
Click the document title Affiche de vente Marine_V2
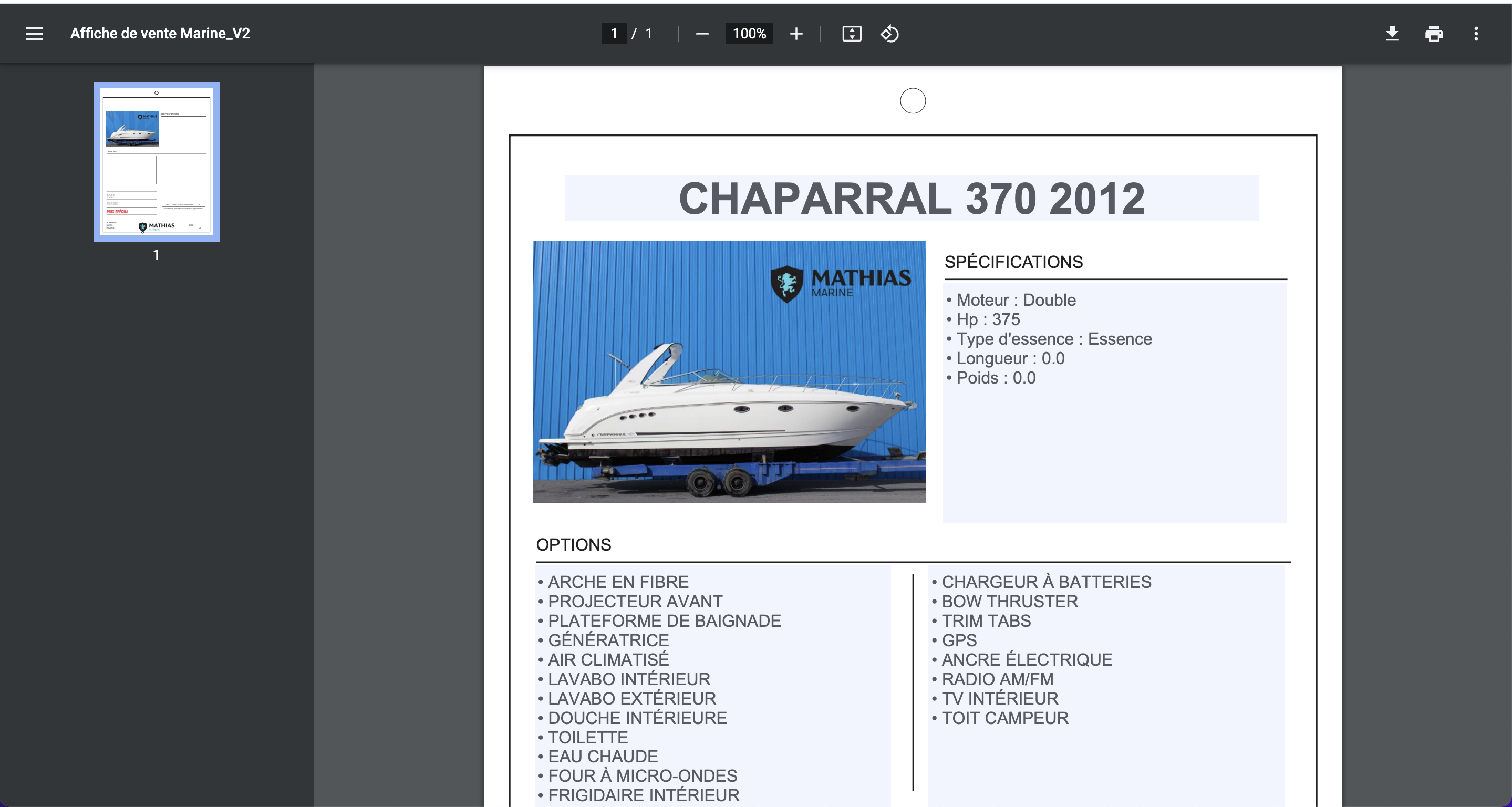pos(160,34)
